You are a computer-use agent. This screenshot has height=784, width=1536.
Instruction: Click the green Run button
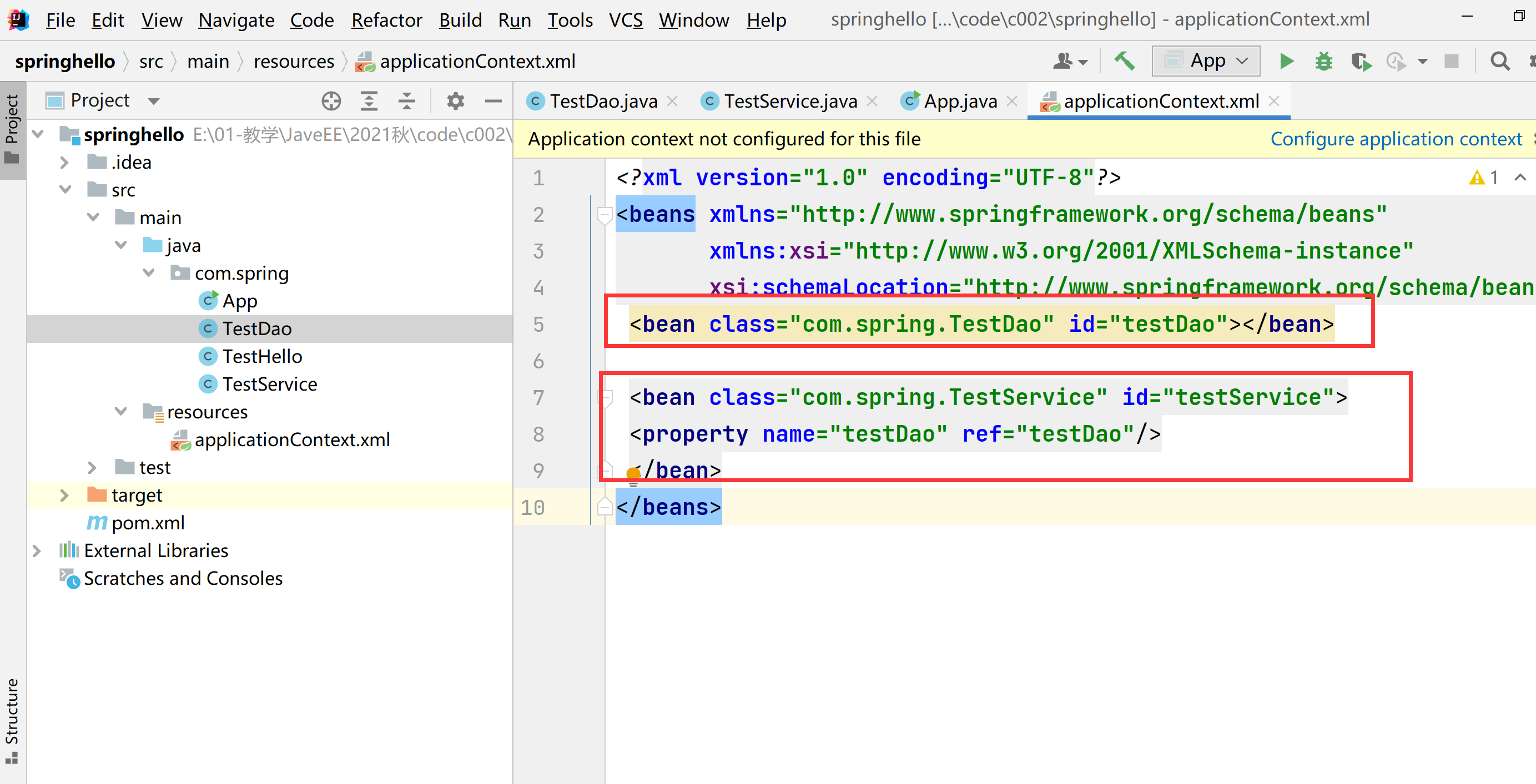[x=1286, y=61]
